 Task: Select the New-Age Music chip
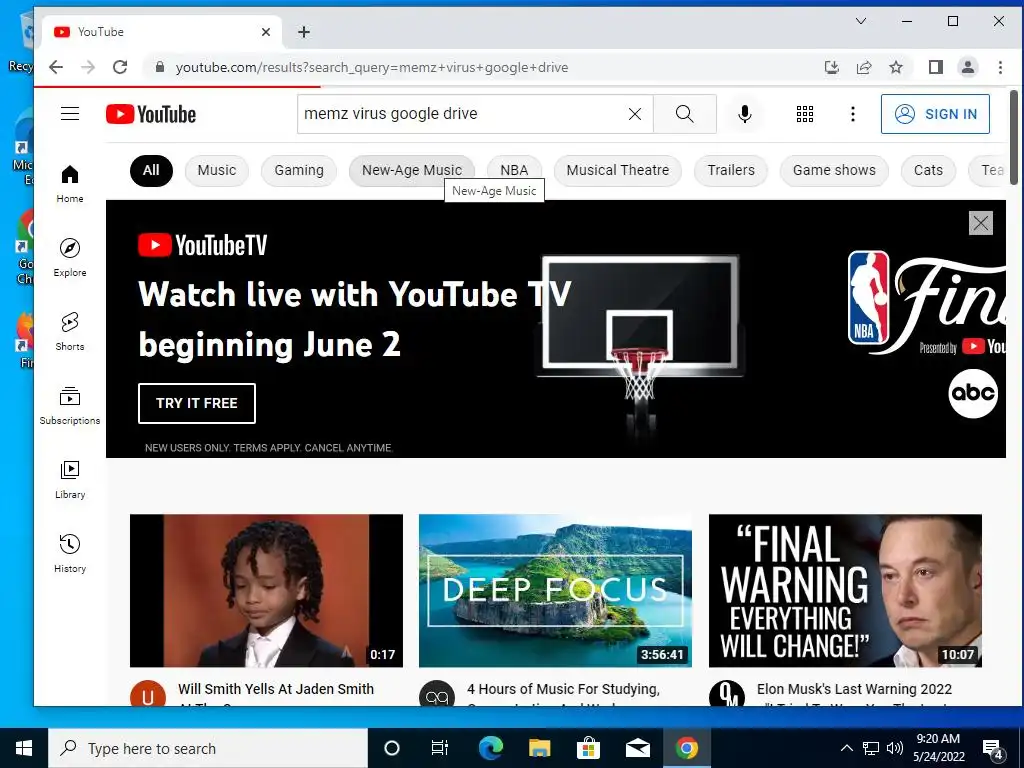[x=411, y=170]
